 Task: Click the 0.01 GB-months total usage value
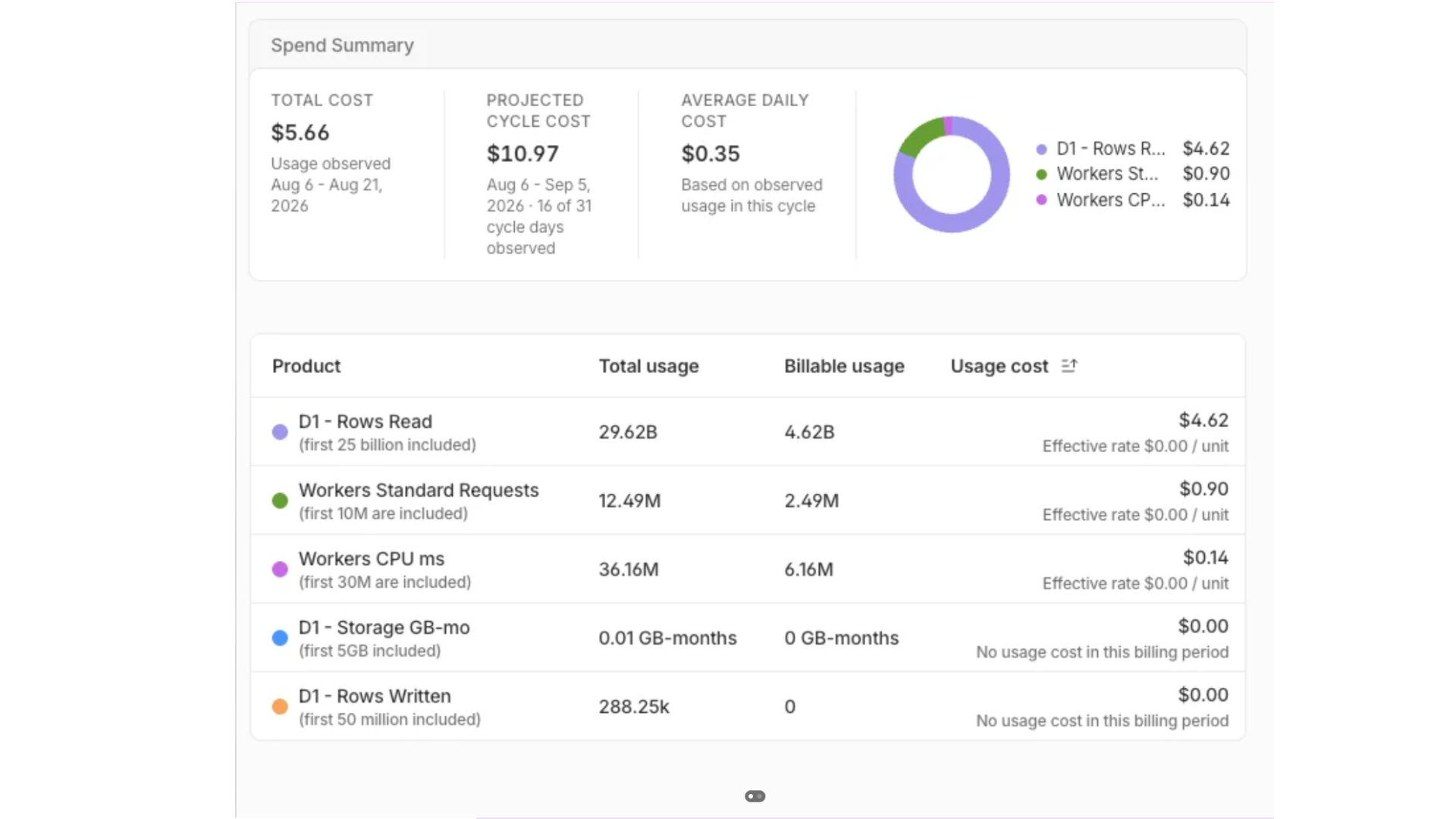(667, 639)
